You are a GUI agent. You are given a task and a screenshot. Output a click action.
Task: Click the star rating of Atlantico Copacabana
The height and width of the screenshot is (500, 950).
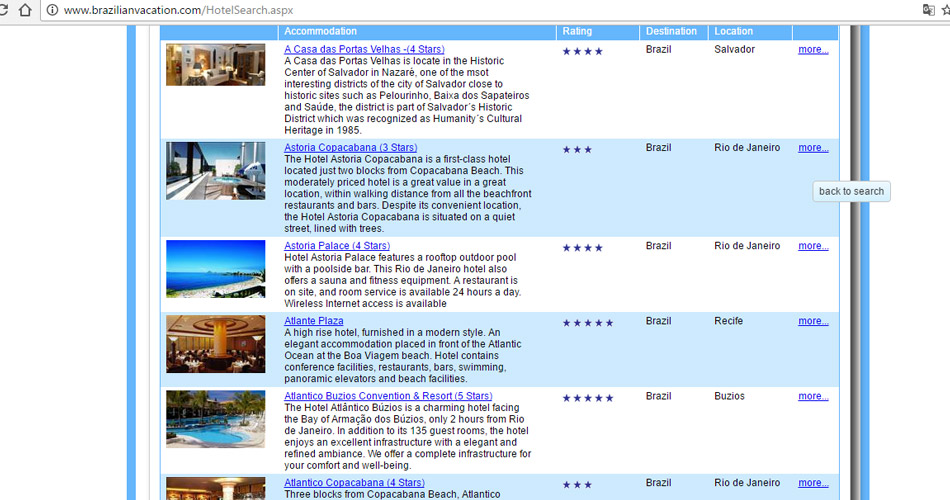pos(577,485)
